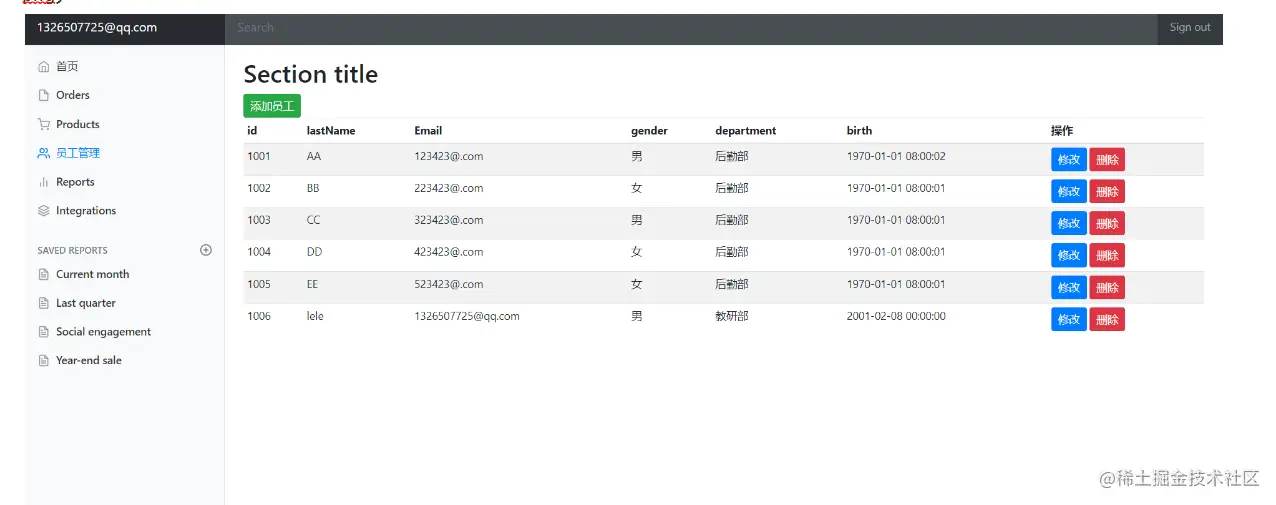
Task: Click 修改 for employee AA
Action: (1069, 160)
